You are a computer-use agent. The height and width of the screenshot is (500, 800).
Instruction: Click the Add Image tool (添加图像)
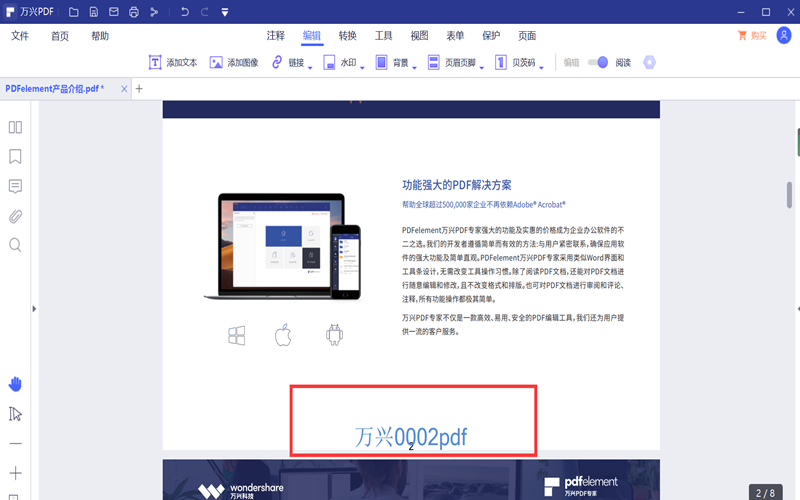tap(234, 62)
